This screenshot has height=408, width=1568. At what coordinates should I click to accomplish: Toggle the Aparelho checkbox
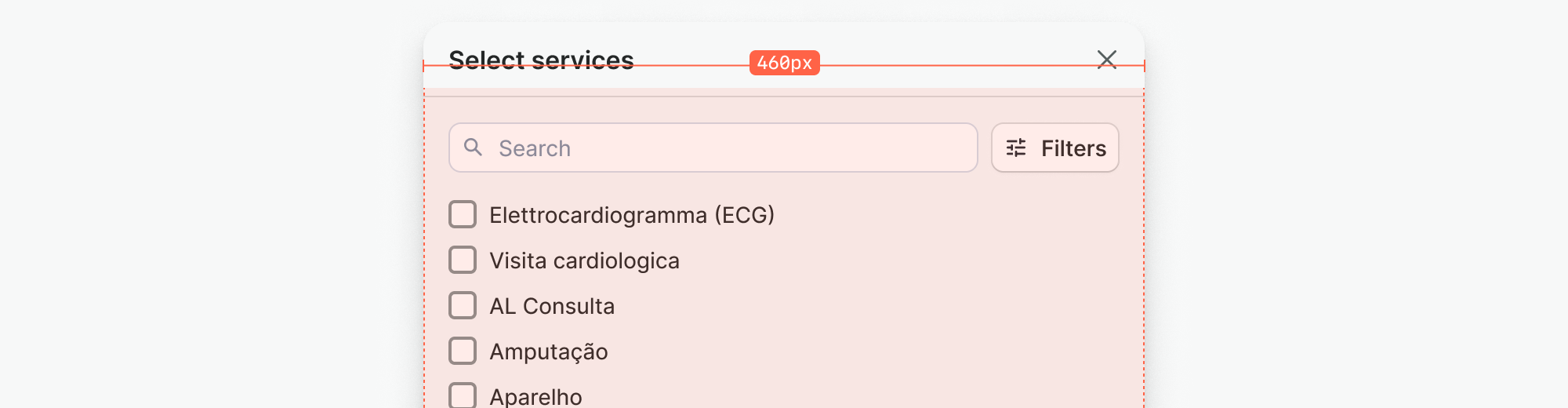463,395
